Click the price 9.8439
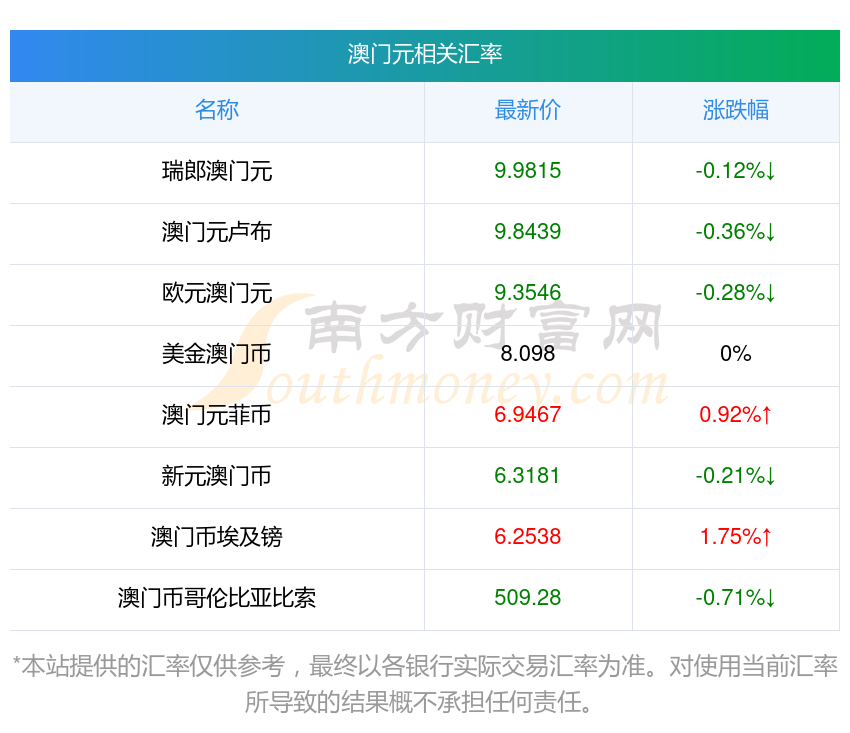The height and width of the screenshot is (733, 850). [x=527, y=232]
